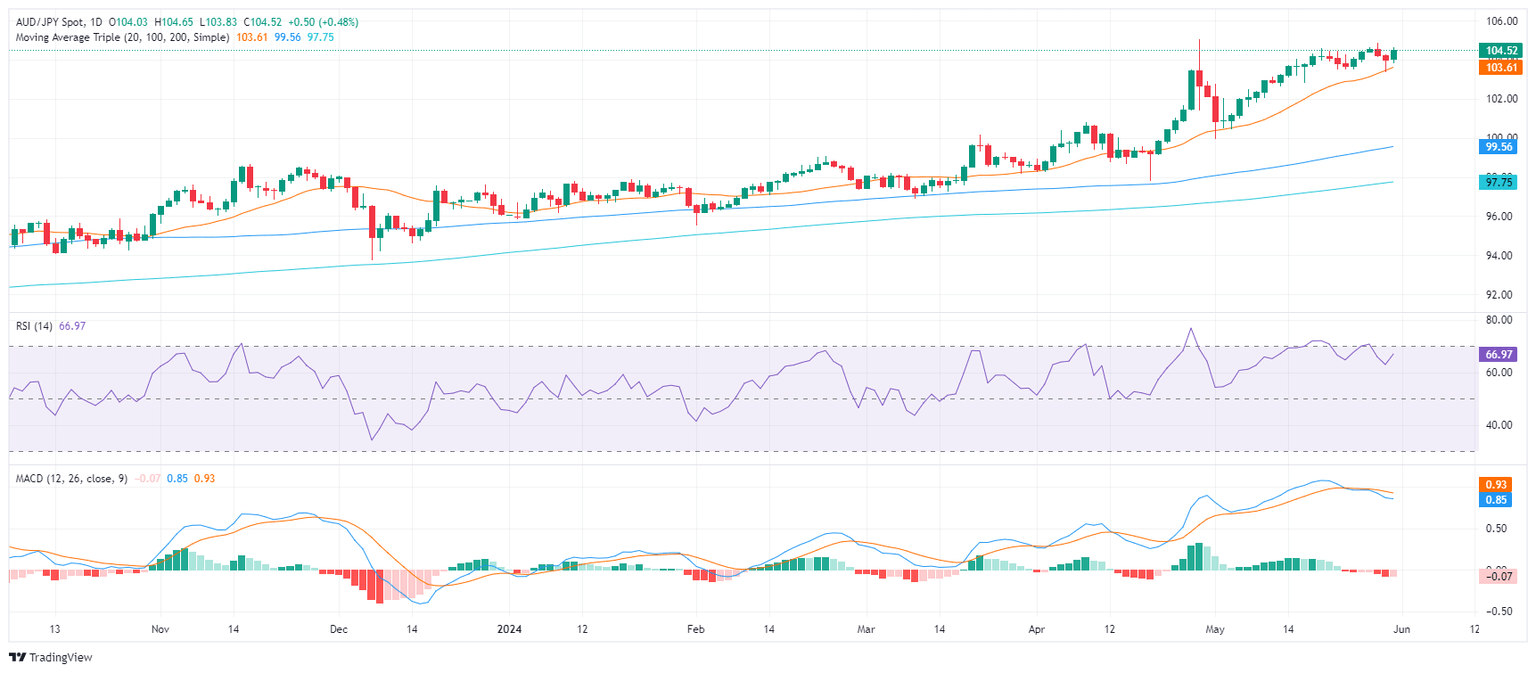Click the TradingView logo icon

[x=17, y=657]
